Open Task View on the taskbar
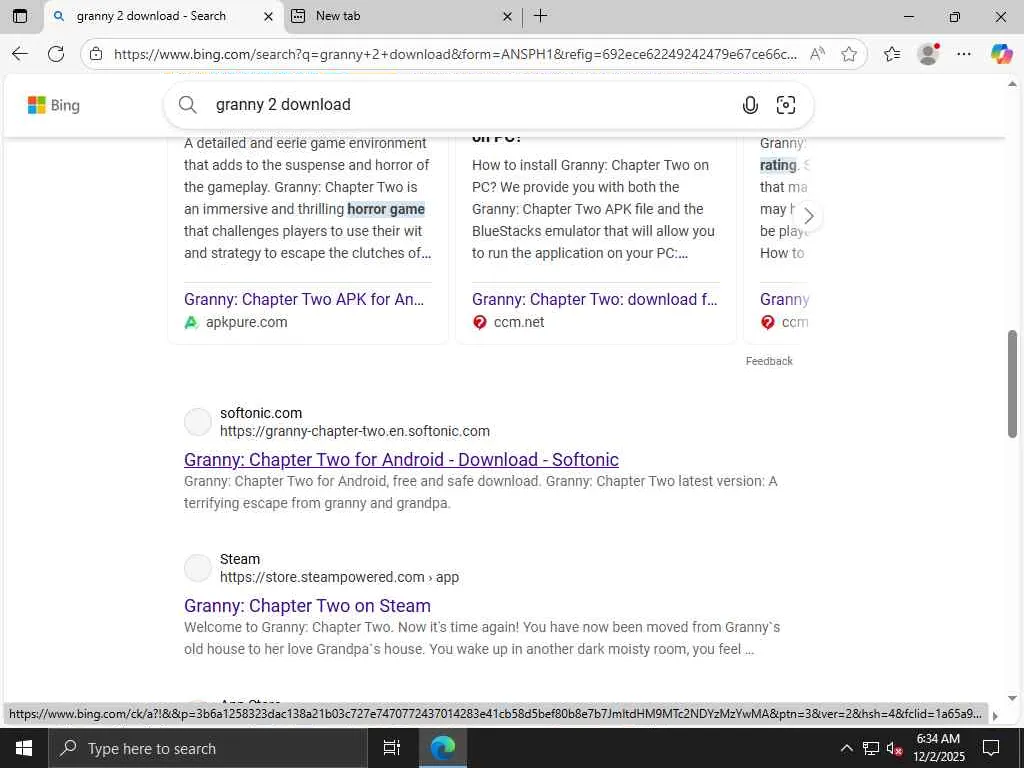Screen dimensions: 1024x768 coord(392,748)
